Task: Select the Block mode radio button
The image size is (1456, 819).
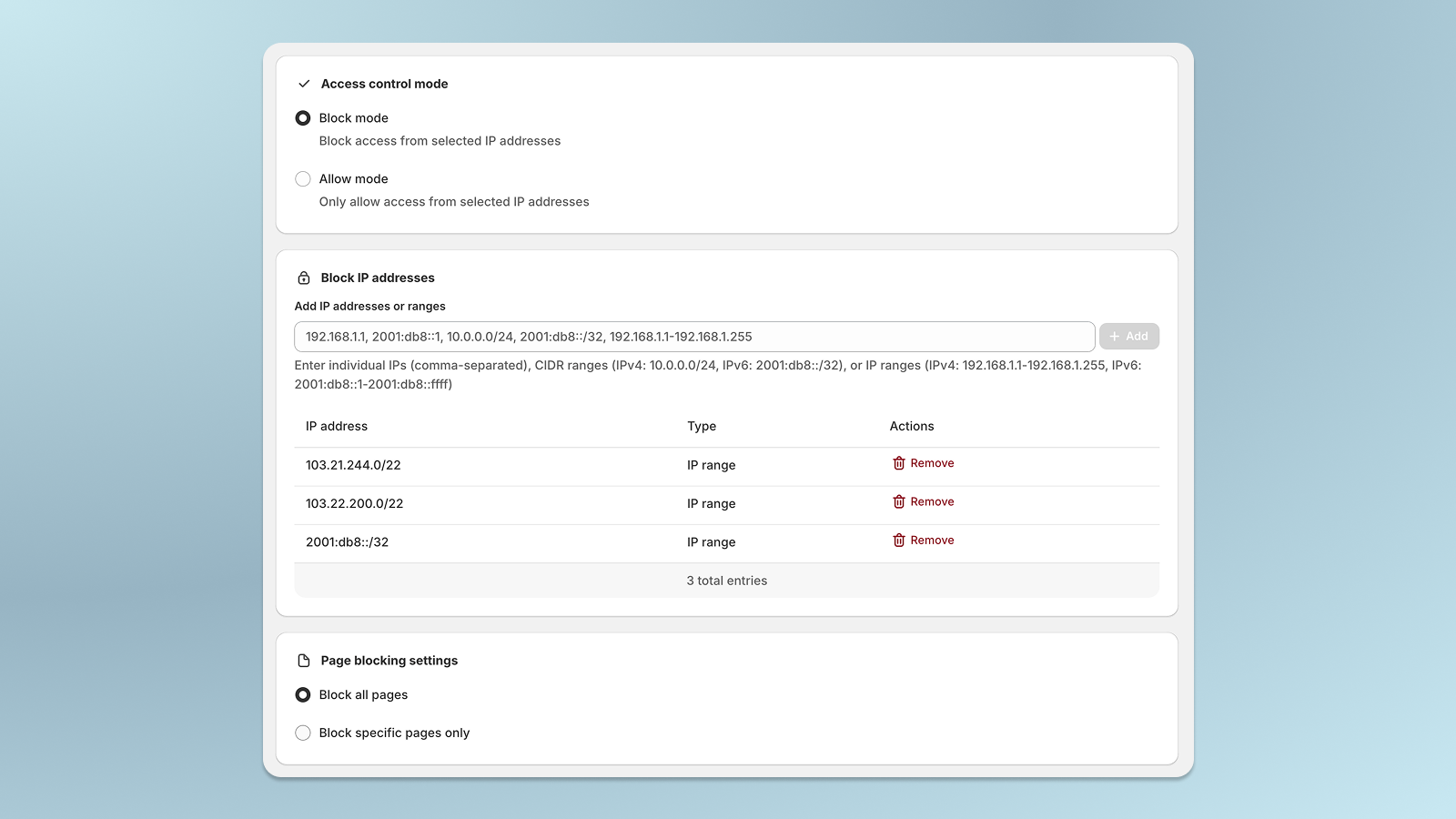Action: (303, 118)
